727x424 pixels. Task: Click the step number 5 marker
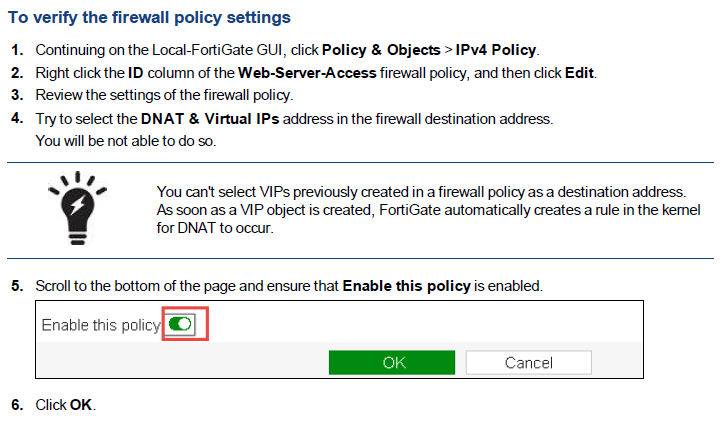[x=17, y=286]
